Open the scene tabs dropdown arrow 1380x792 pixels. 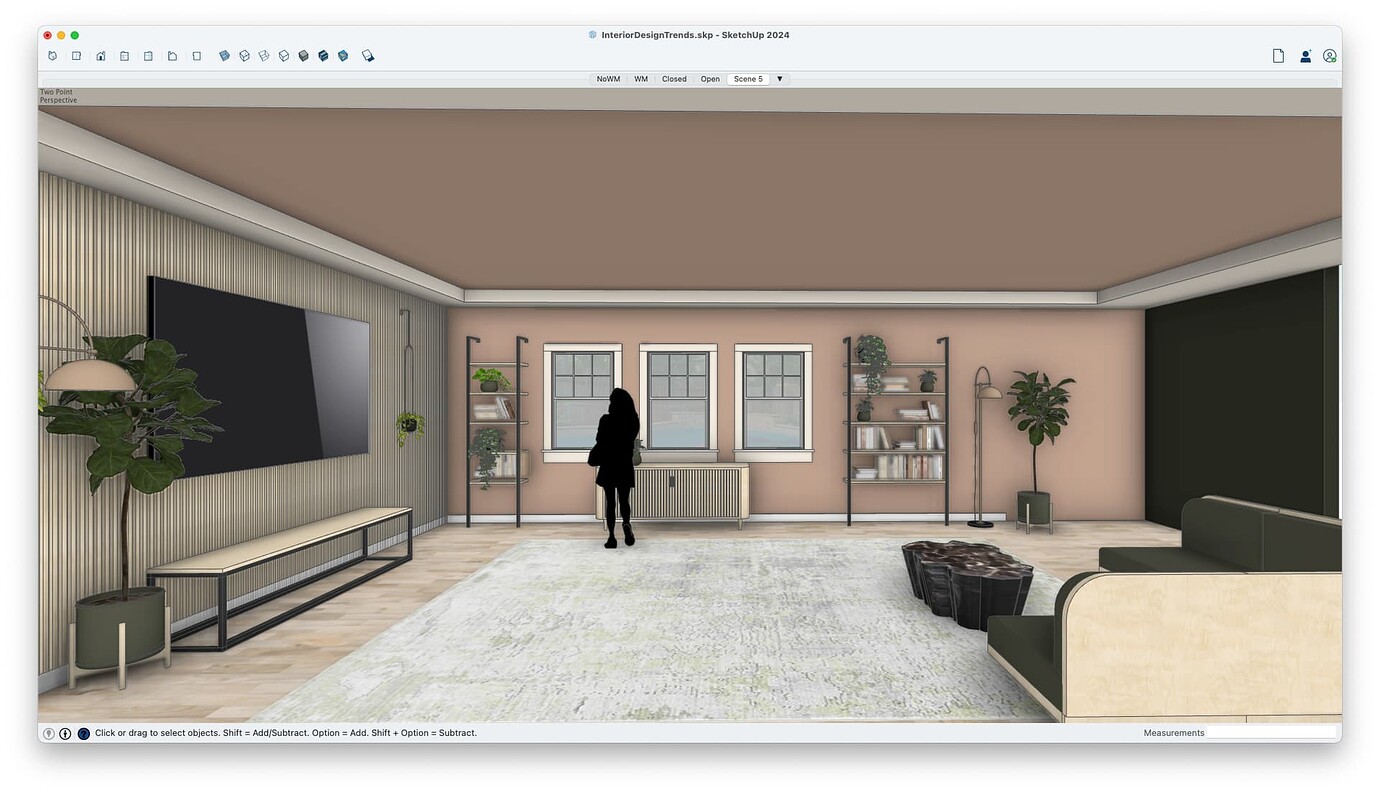tap(779, 78)
